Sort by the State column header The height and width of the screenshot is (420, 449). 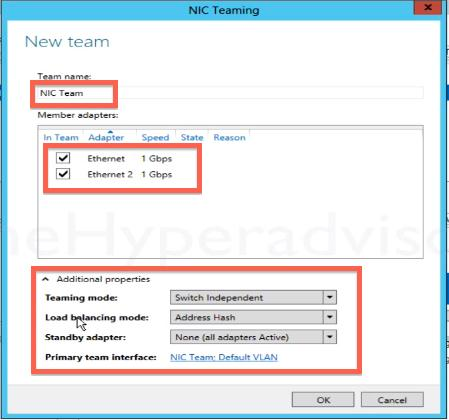(x=192, y=137)
